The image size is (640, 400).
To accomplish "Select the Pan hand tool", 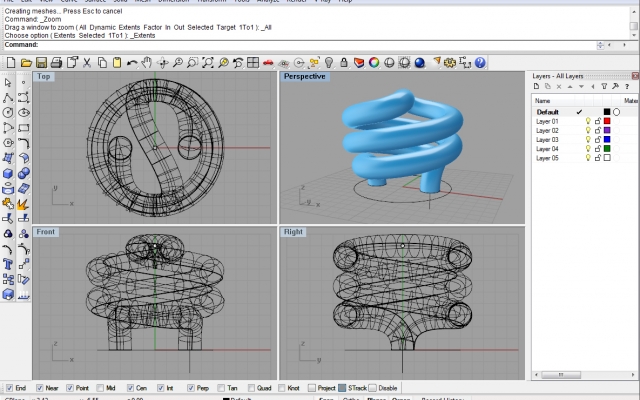I will 147,63.
